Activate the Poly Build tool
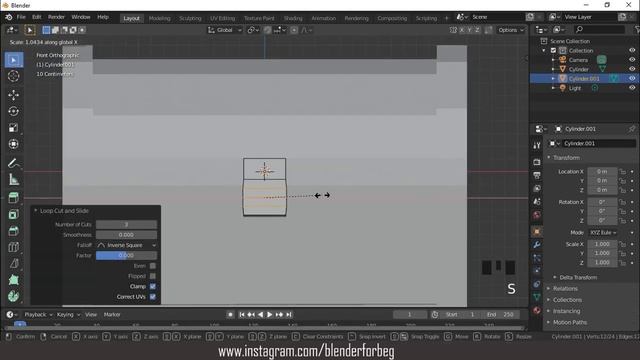Screen dimensions: 640x360 [13, 280]
